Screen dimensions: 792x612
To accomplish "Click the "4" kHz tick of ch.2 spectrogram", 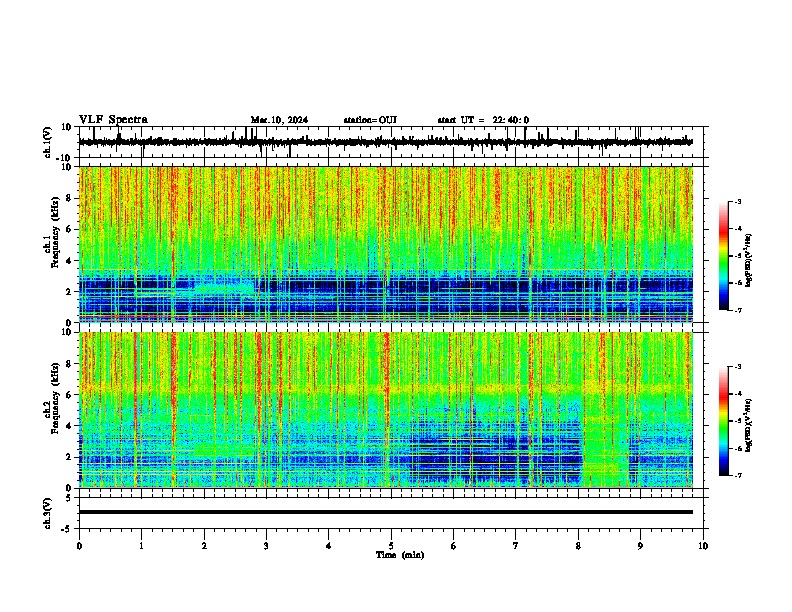I will pos(69,426).
